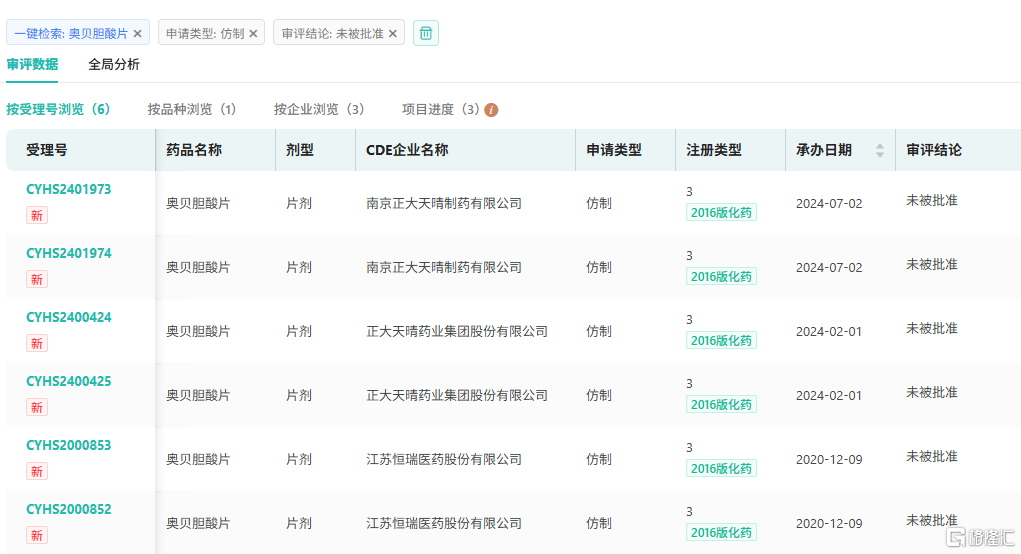Click the 2016版化药 tag in CYHS2000853 row

721,469
